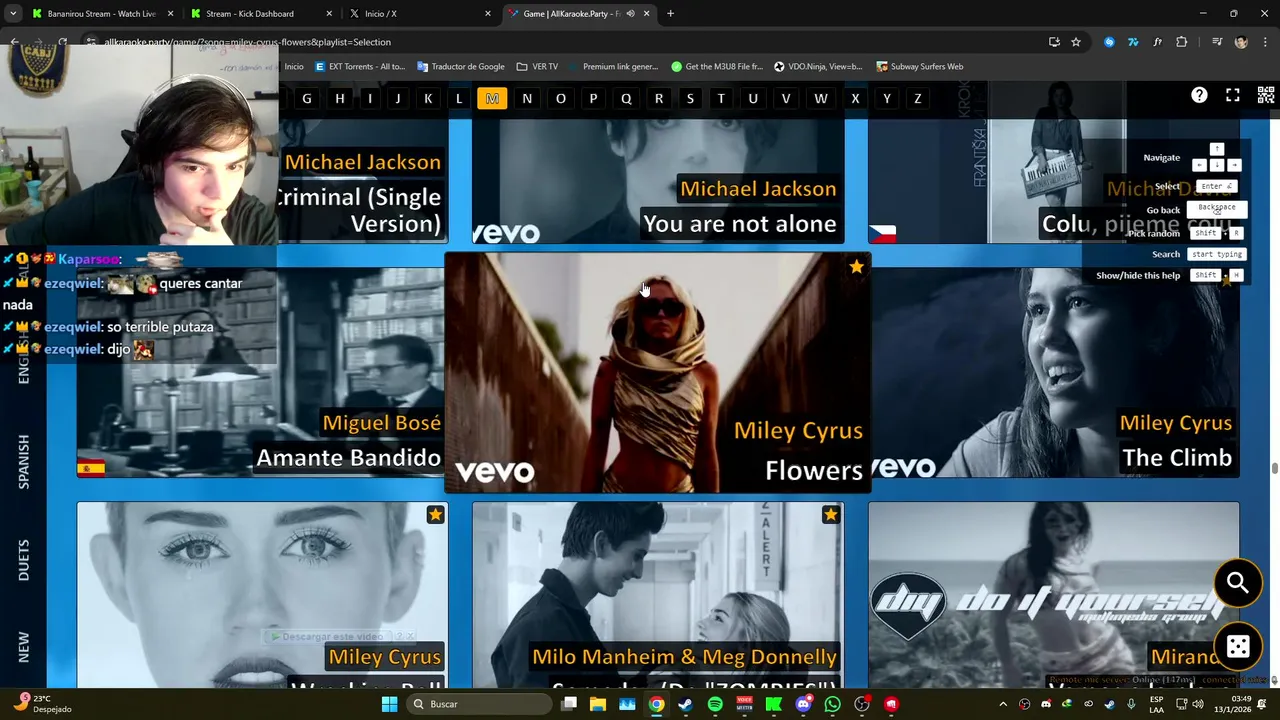Click the up arrow navigate key
The height and width of the screenshot is (720, 1280).
(1216, 150)
